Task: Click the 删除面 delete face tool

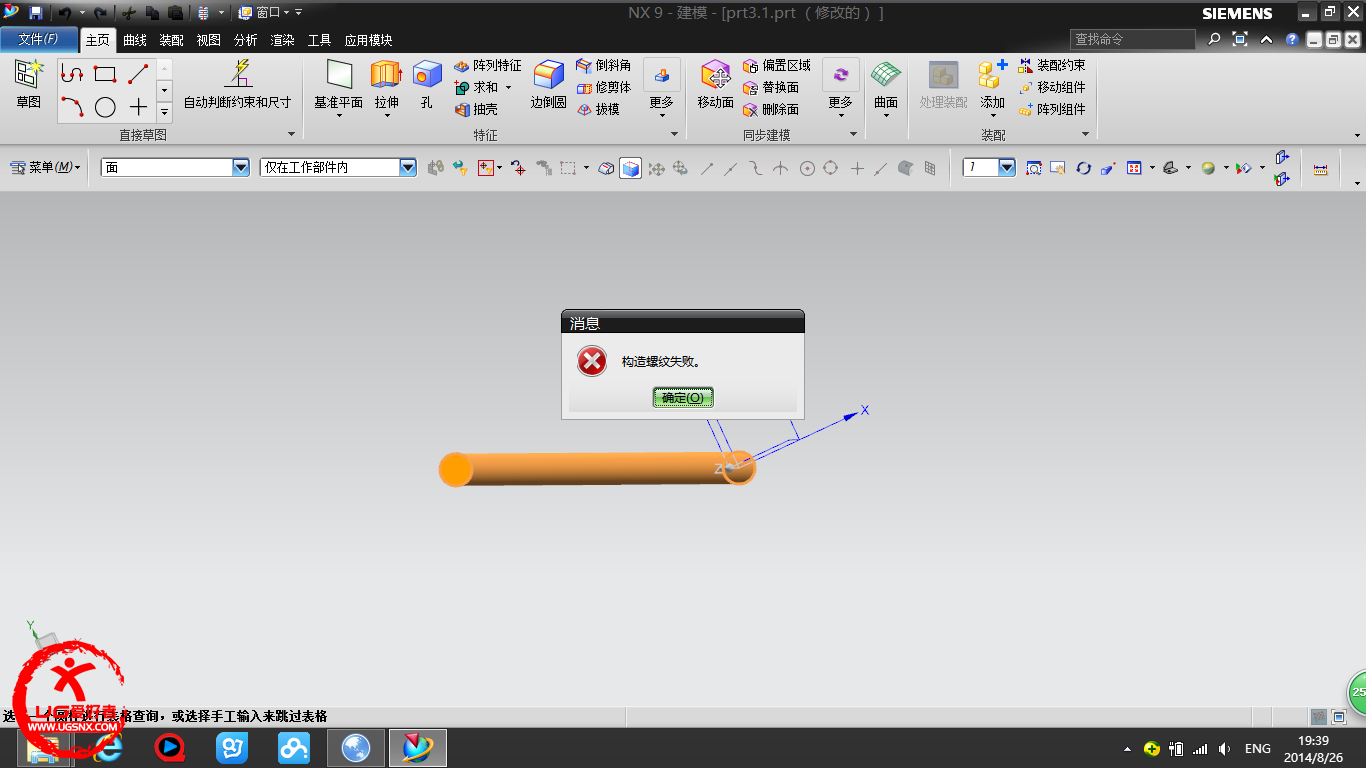Action: pos(771,109)
